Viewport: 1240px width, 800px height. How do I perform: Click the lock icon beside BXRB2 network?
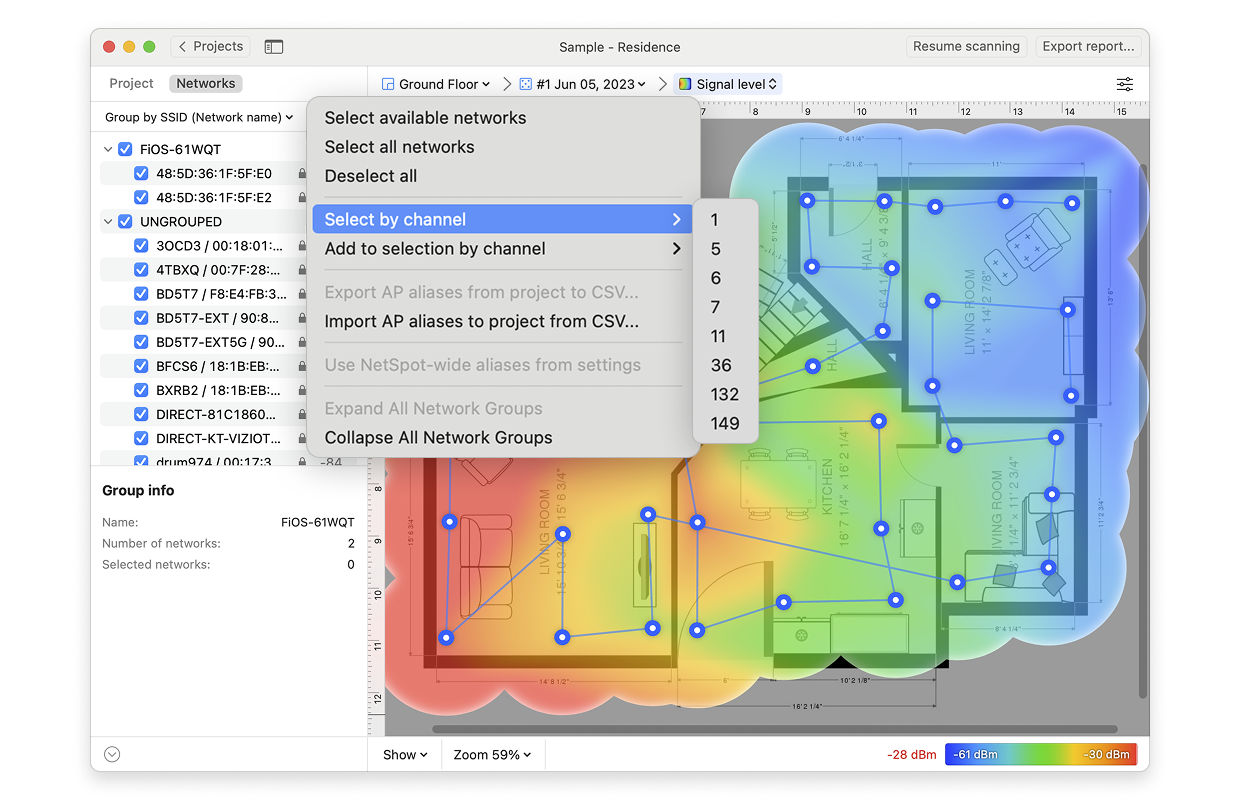point(302,390)
